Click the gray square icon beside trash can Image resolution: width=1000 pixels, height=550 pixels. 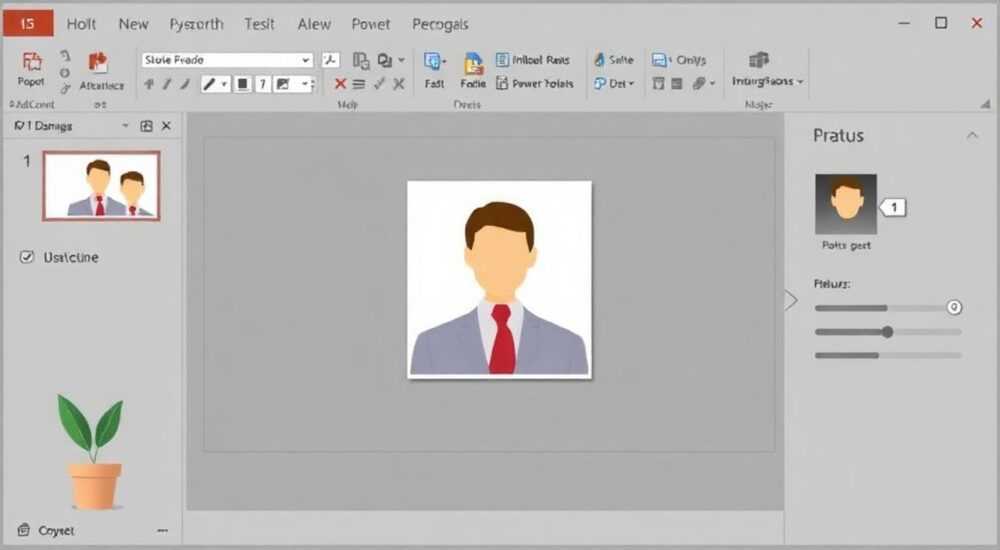click(677, 84)
